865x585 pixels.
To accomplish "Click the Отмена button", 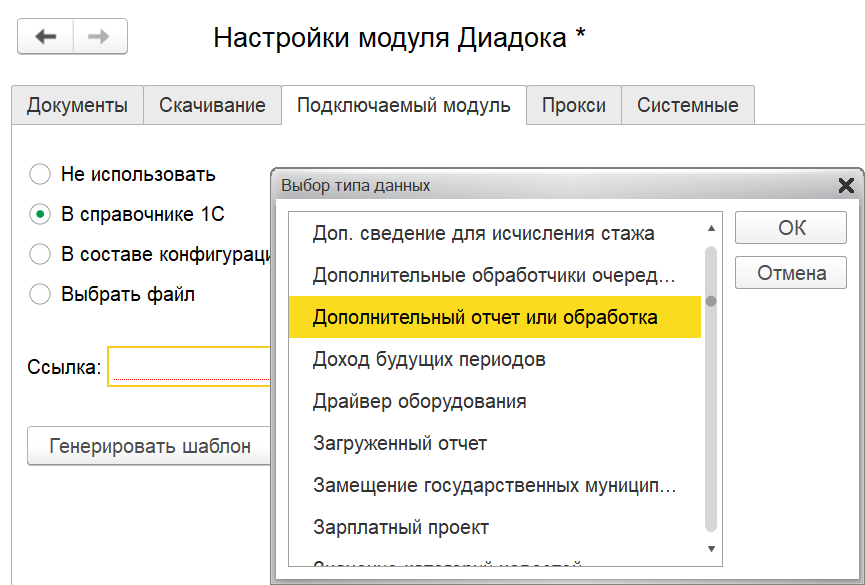I will pyautogui.click(x=791, y=272).
